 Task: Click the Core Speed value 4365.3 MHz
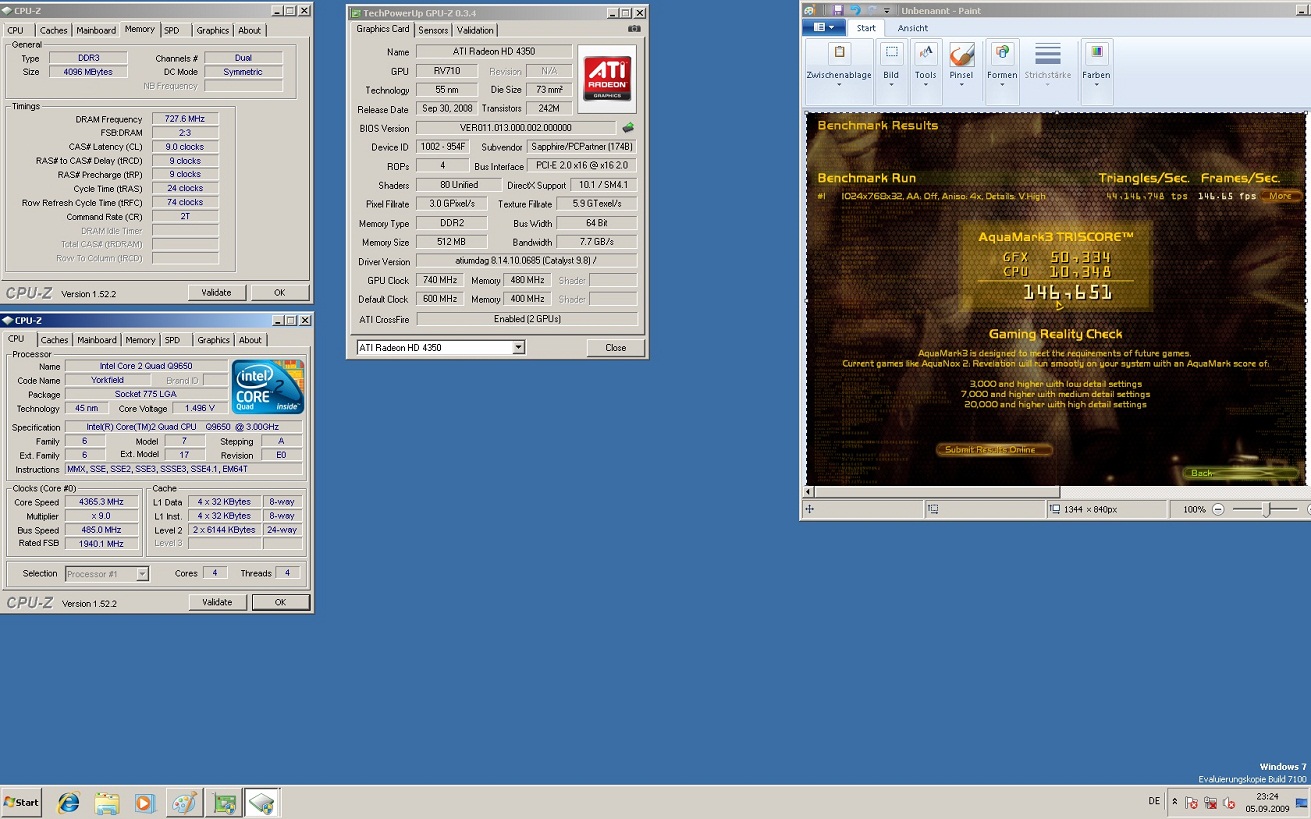101,502
